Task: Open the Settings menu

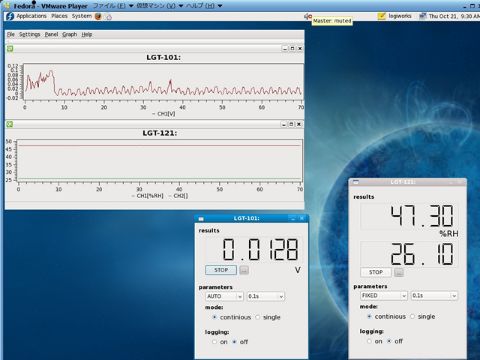Action: [29, 34]
